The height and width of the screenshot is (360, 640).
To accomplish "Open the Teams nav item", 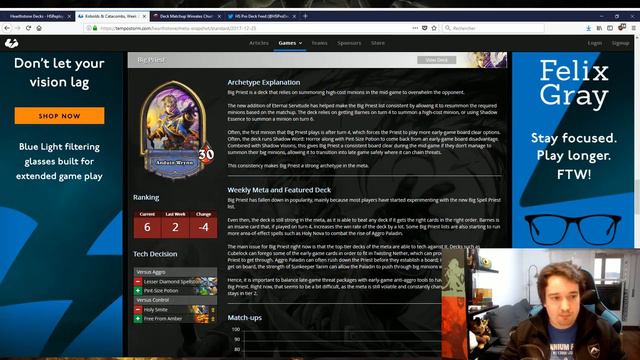I will tap(320, 43).
